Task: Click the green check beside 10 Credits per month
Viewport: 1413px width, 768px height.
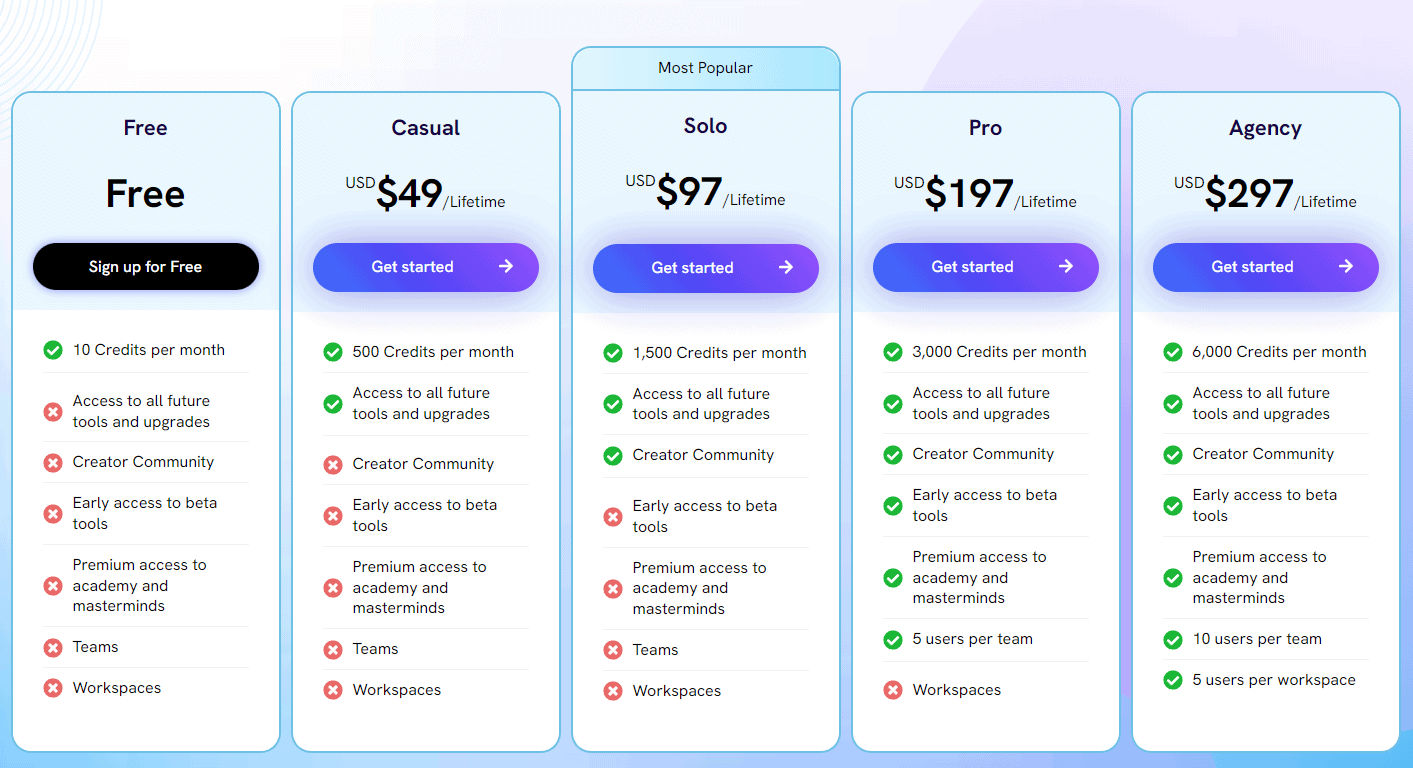Action: (x=53, y=350)
